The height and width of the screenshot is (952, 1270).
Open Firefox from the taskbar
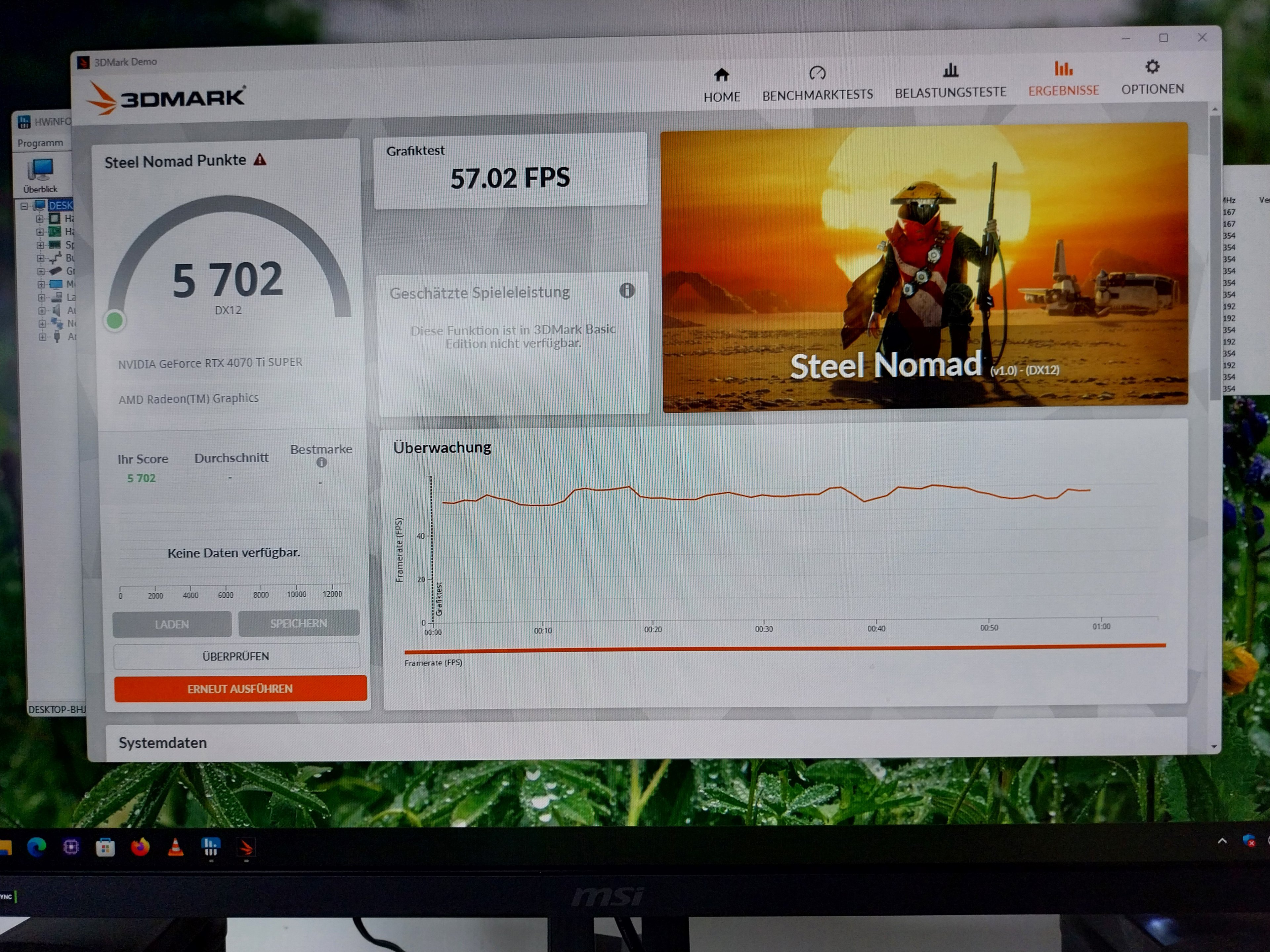pyautogui.click(x=140, y=847)
